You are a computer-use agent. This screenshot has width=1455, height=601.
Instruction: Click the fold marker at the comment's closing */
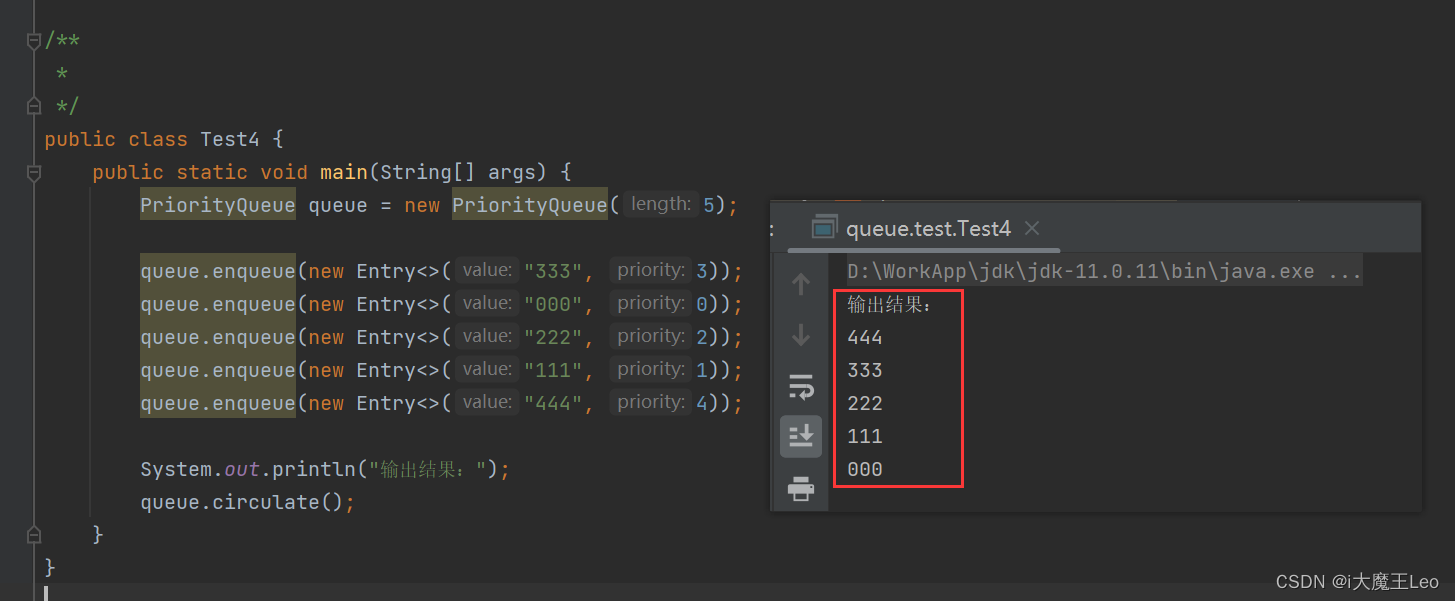(34, 106)
